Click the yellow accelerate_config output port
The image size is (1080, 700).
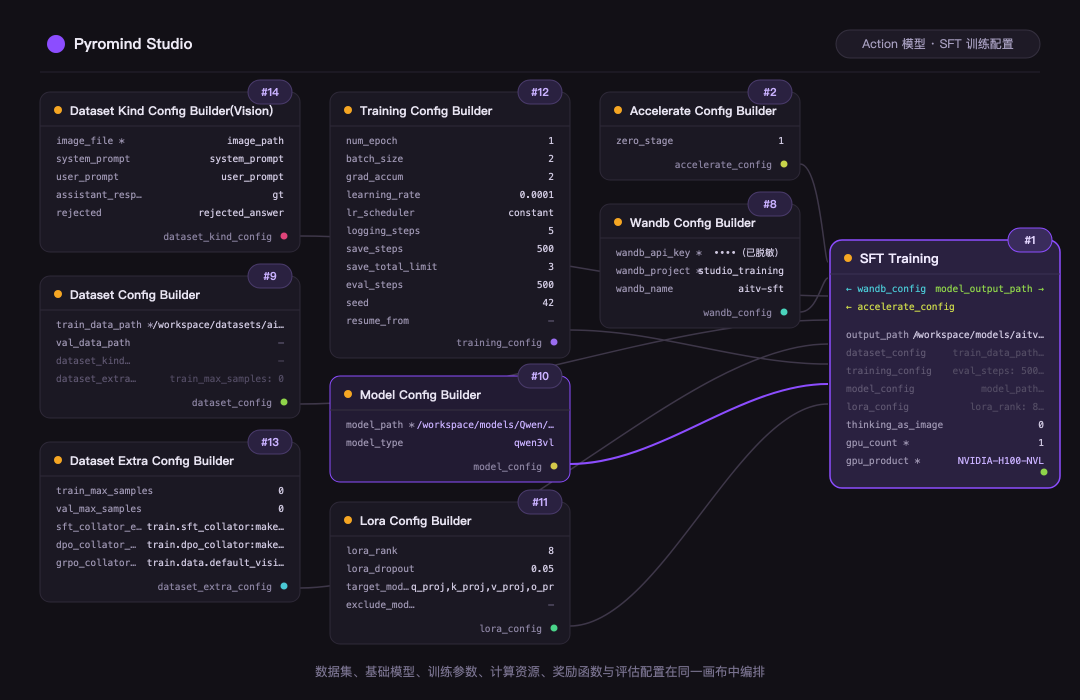pyautogui.click(x=784, y=164)
